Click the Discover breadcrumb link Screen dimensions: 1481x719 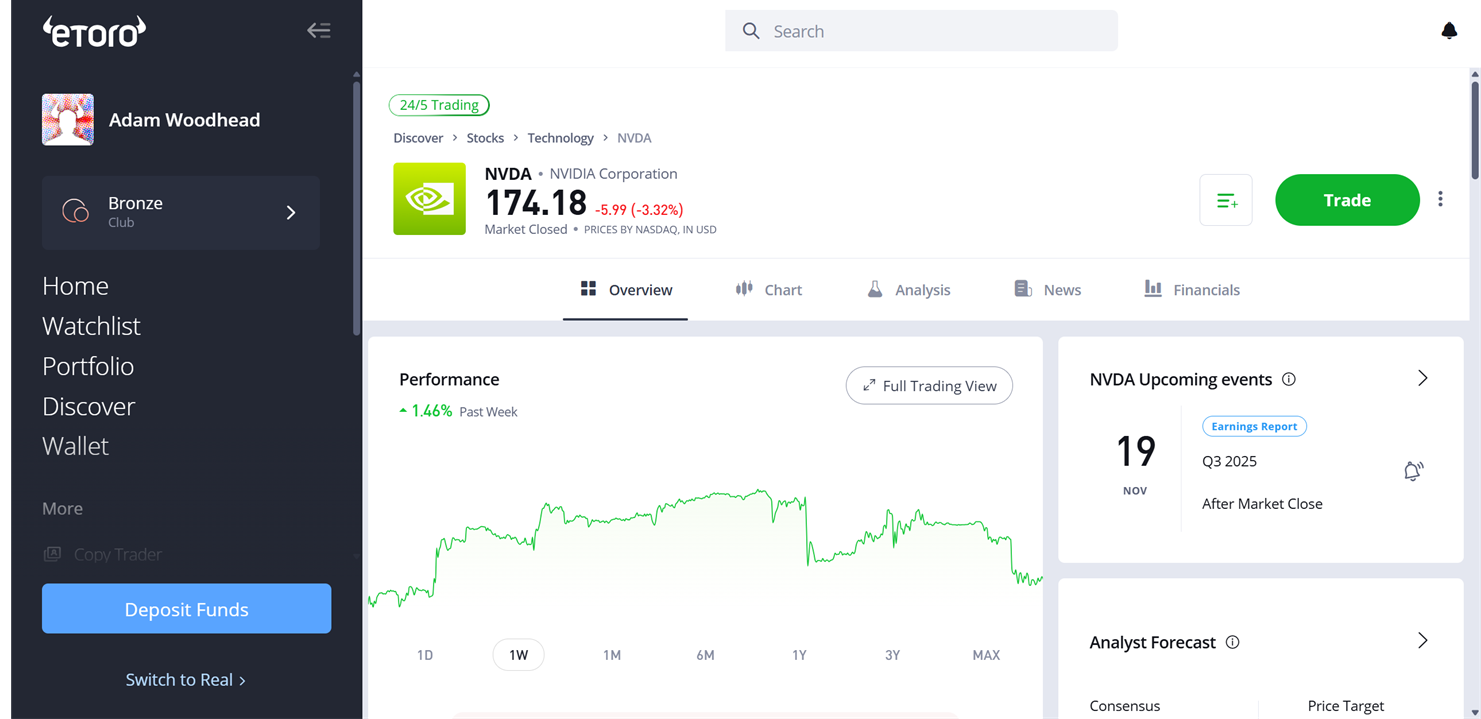418,138
